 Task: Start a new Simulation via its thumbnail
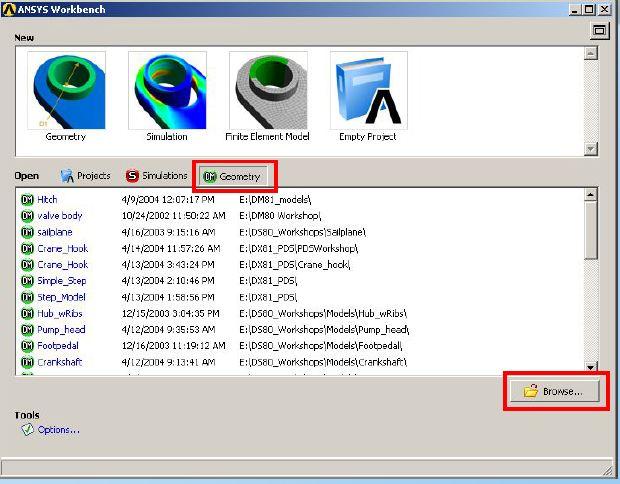click(167, 90)
